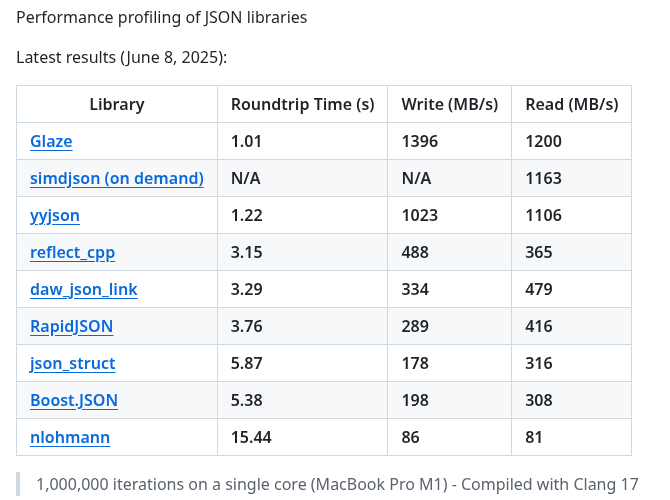Click Glaze roundtrip time 1.01 cell
The height and width of the screenshot is (500, 670).
point(246,141)
